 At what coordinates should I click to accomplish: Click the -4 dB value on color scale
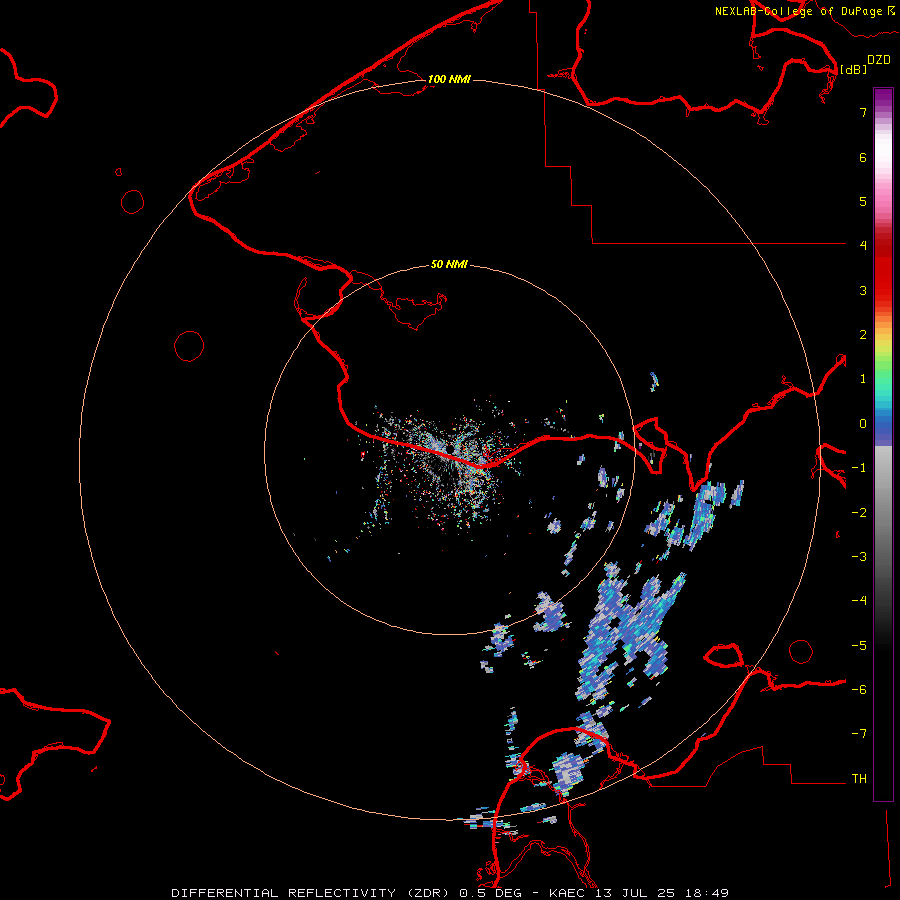(x=859, y=601)
